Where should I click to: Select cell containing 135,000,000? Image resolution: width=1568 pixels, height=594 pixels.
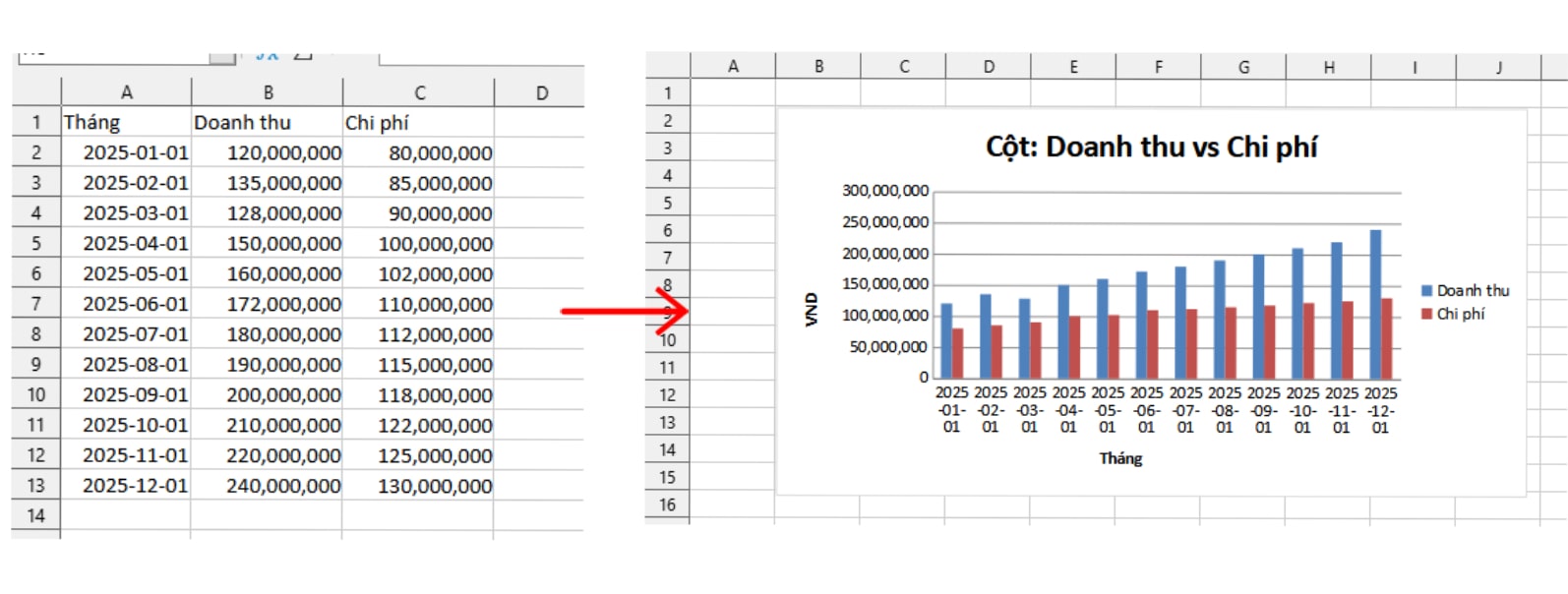267,183
